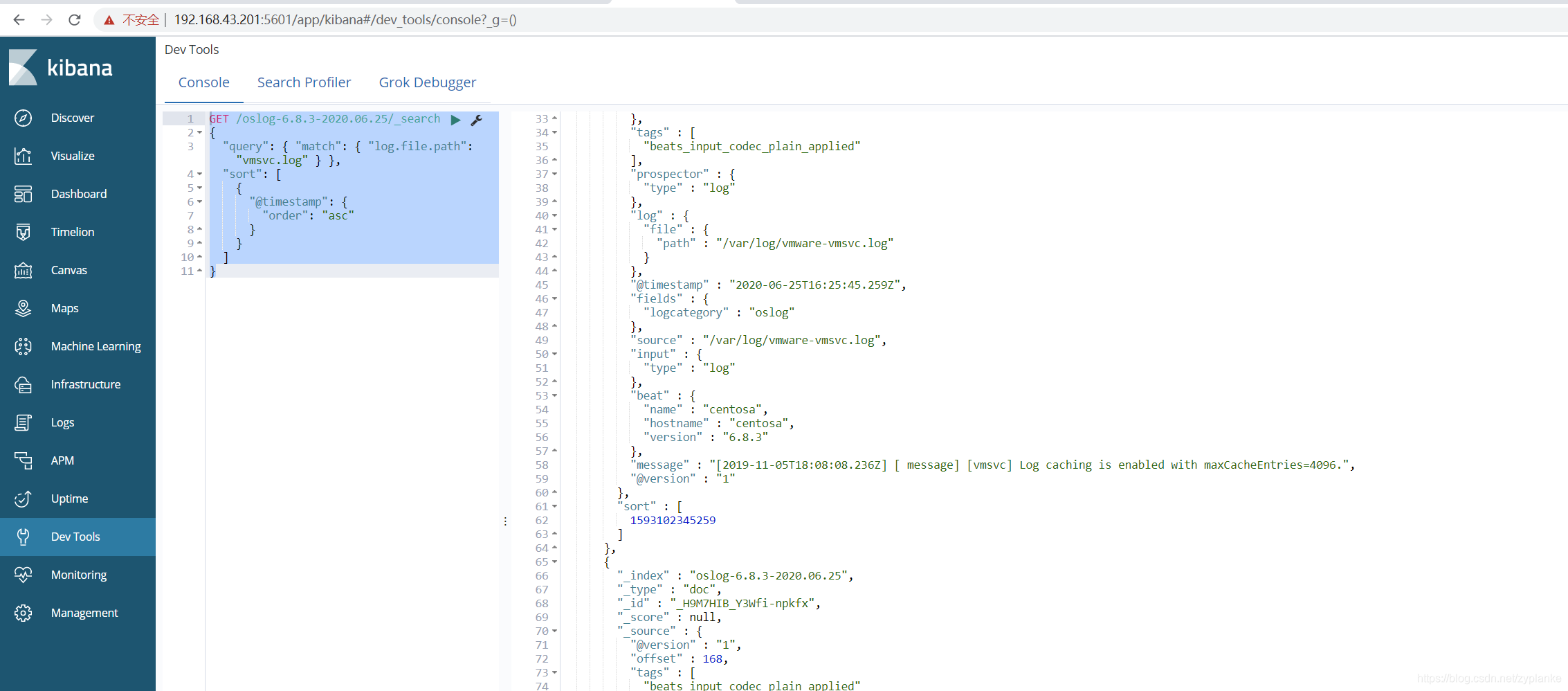
Task: Open Dashboard icon in sidebar
Action: tap(23, 194)
